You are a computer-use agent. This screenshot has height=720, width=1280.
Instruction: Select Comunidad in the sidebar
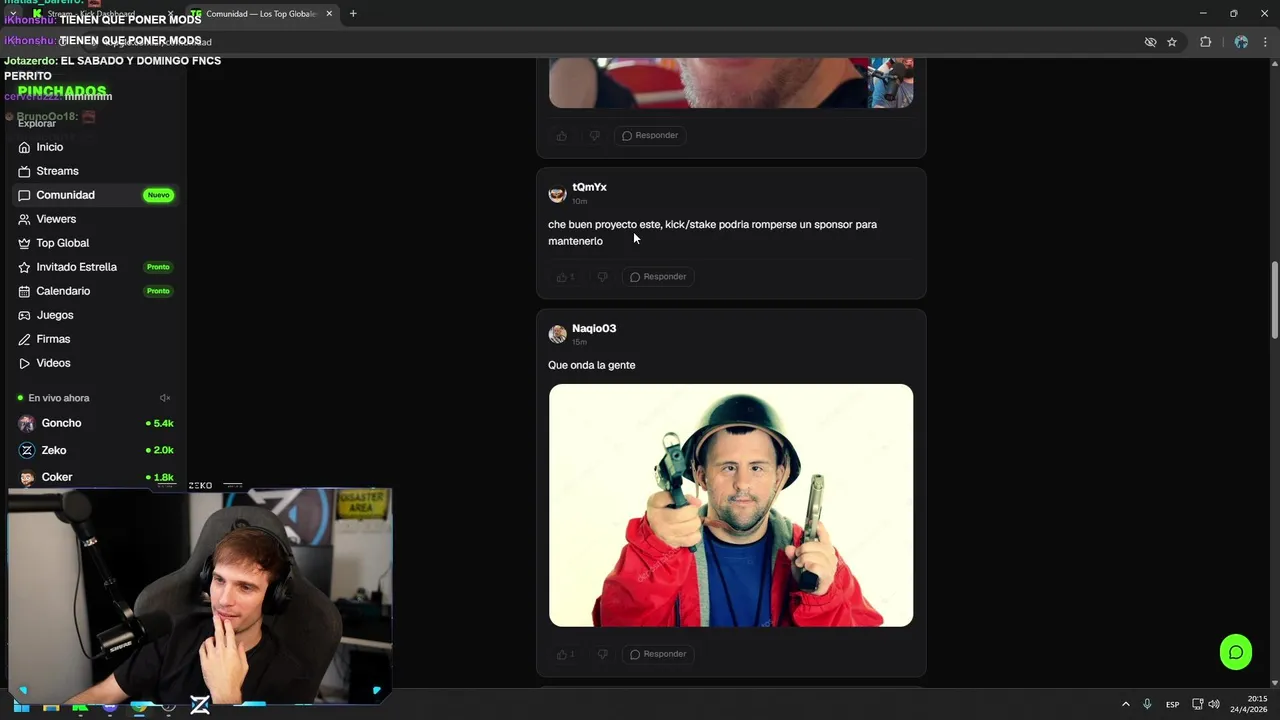(x=95, y=195)
